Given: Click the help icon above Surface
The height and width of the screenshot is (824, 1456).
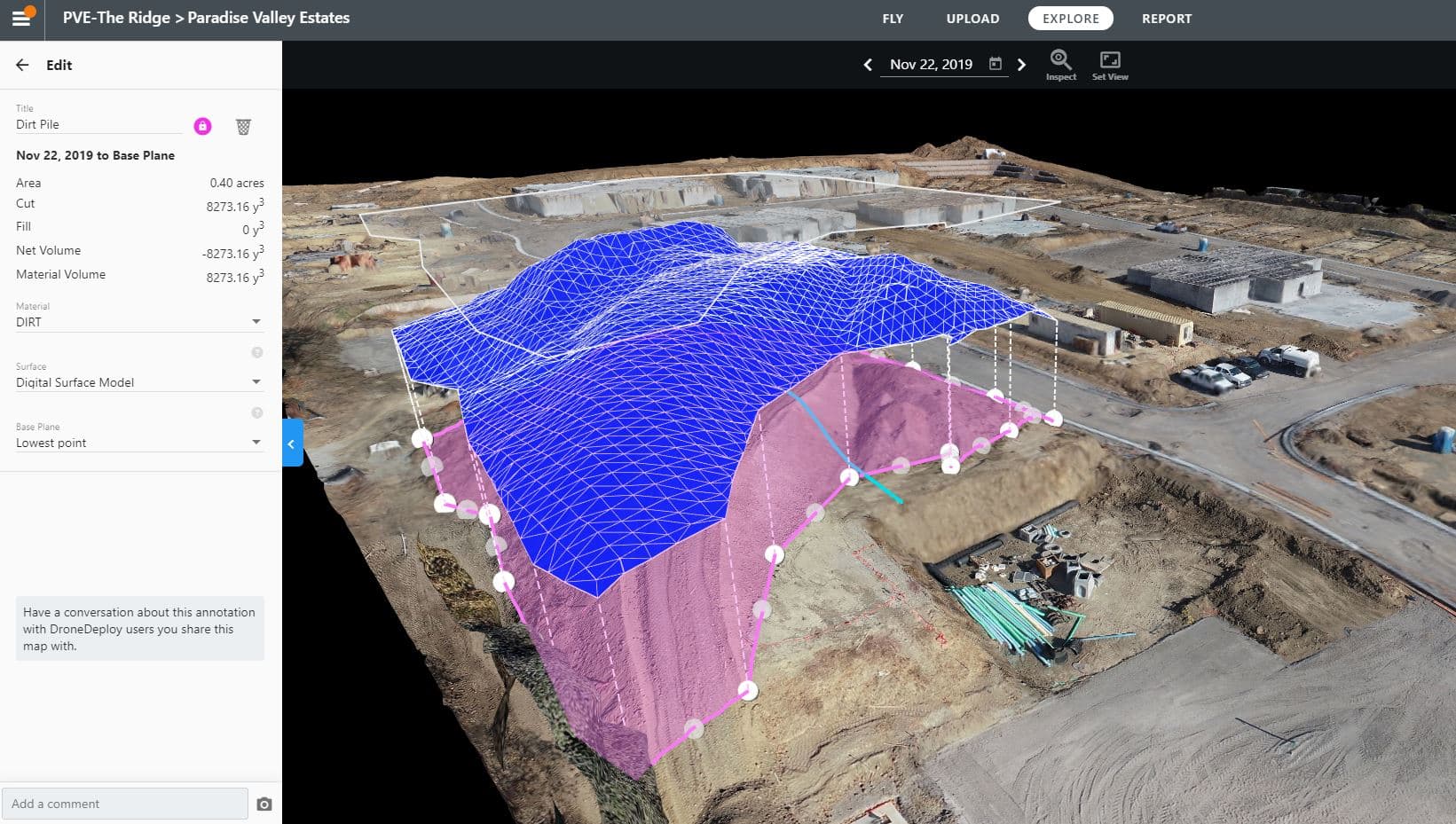Looking at the screenshot, I should (x=257, y=352).
